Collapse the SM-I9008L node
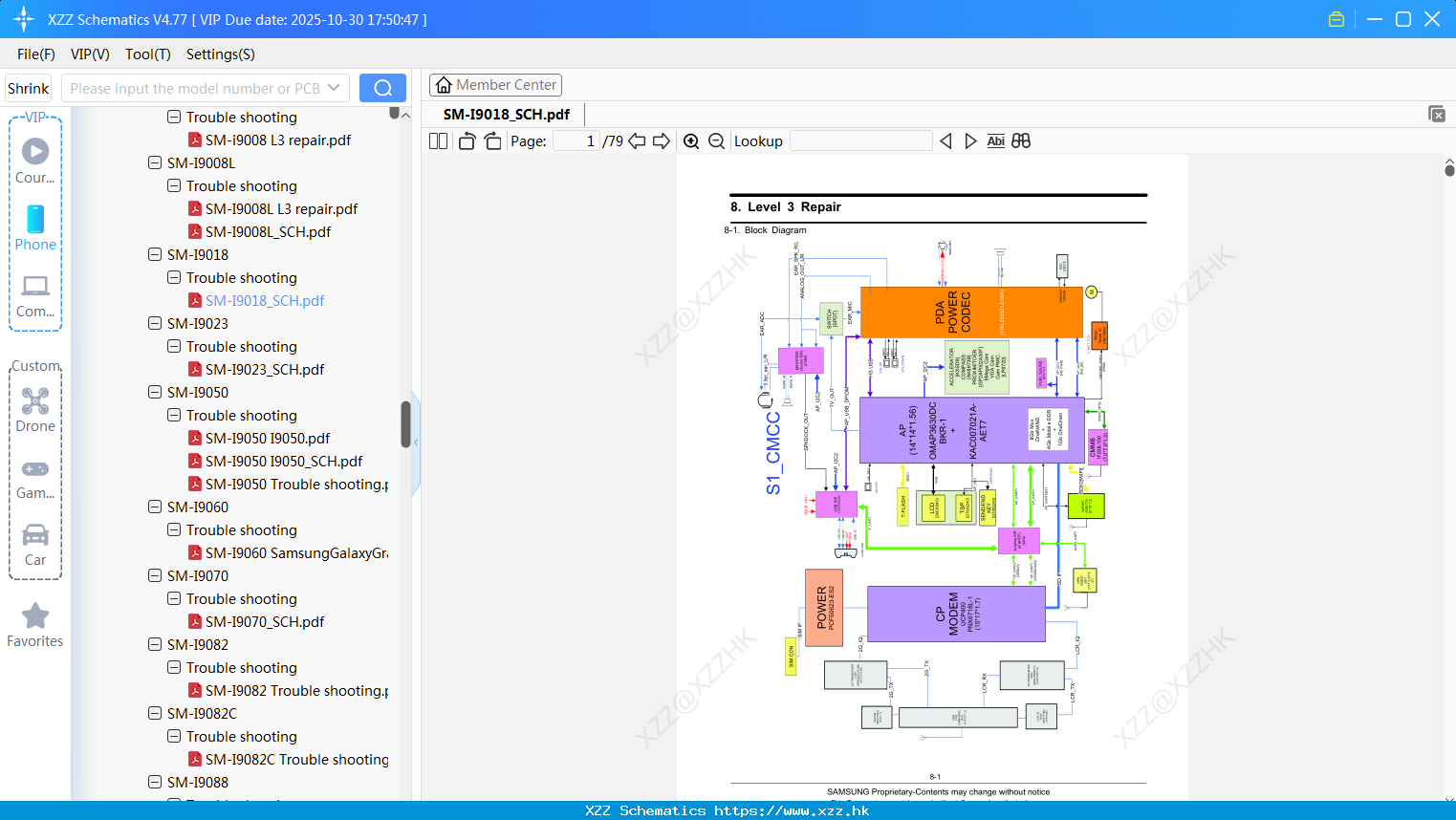This screenshot has width=1456, height=820. click(155, 162)
